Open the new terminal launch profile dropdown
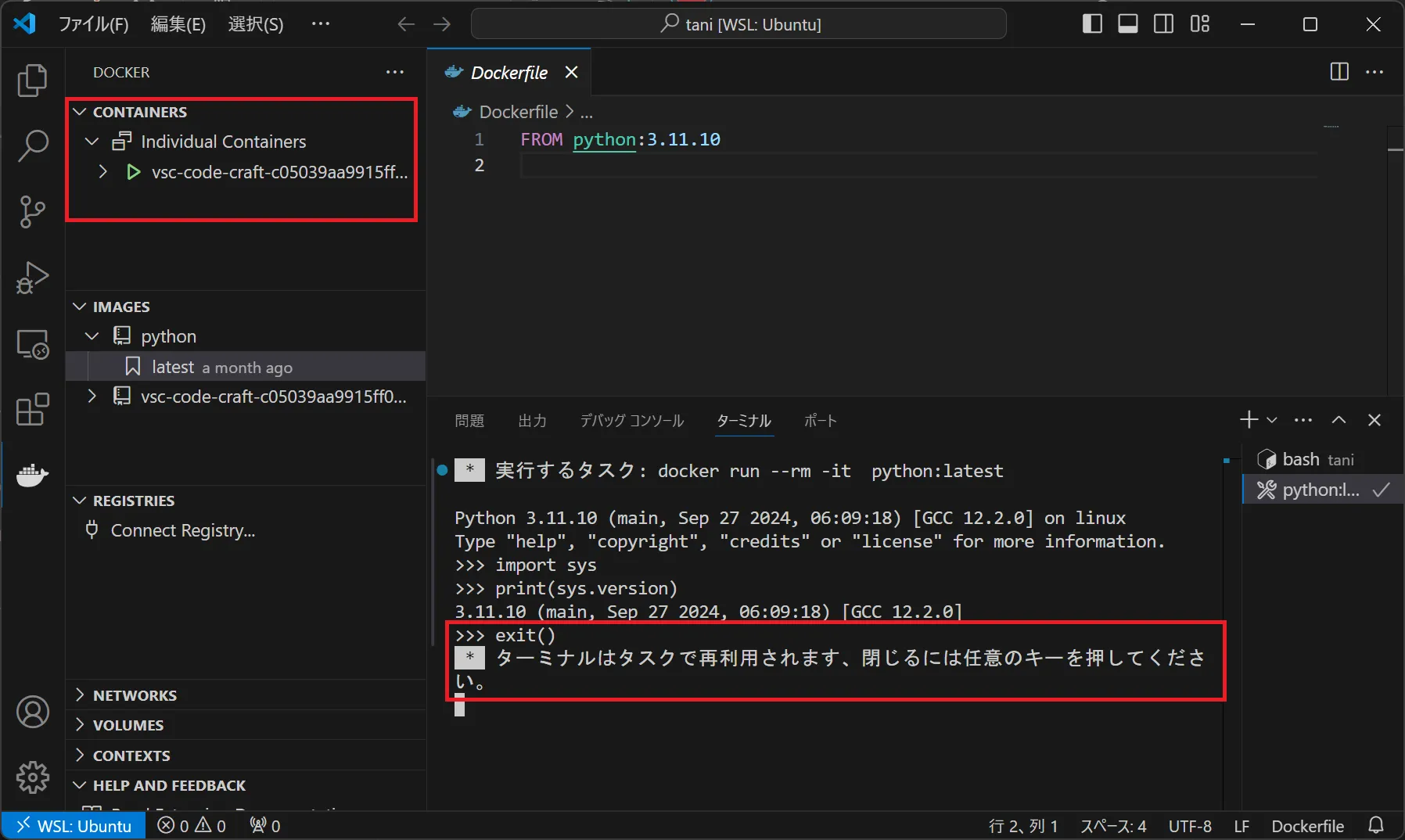The height and width of the screenshot is (840, 1405). pos(1272,421)
